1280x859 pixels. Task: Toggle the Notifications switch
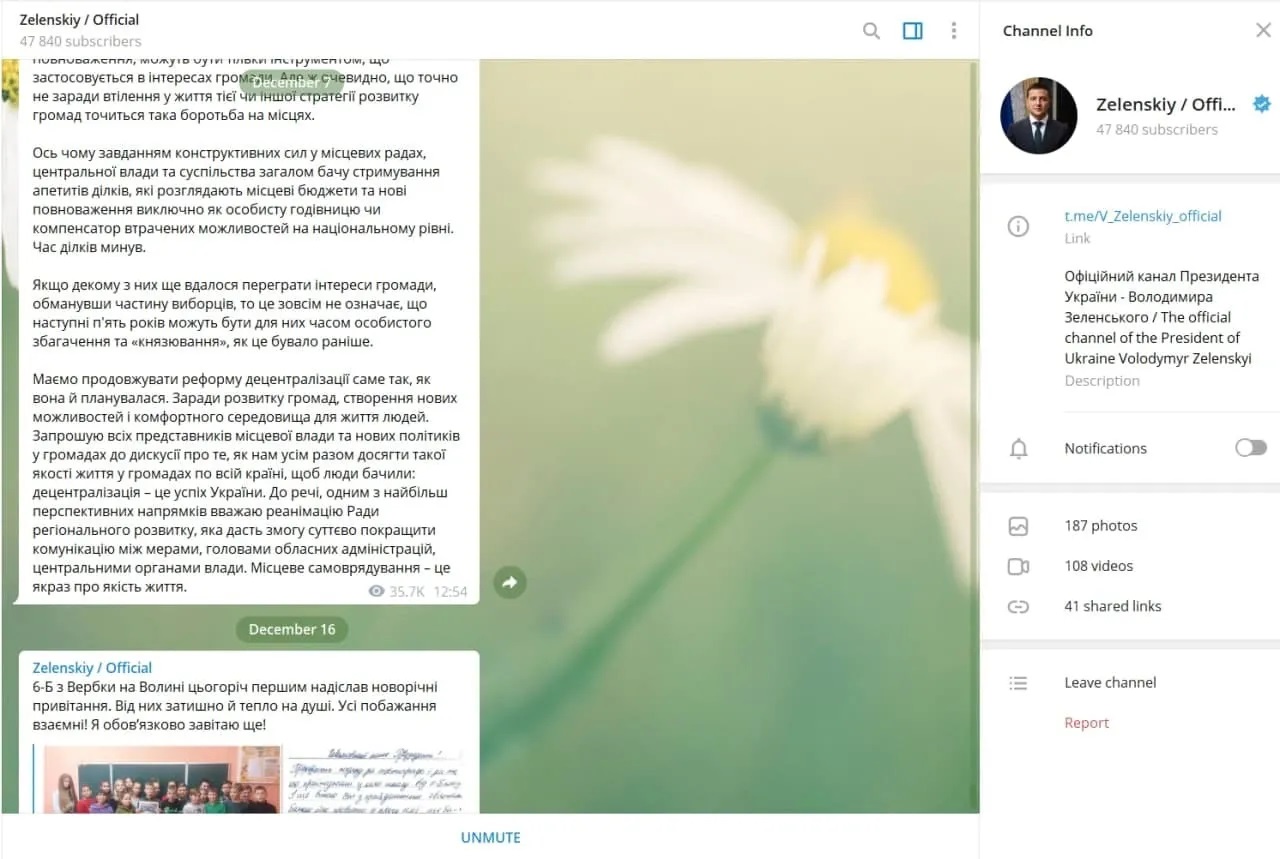tap(1250, 448)
